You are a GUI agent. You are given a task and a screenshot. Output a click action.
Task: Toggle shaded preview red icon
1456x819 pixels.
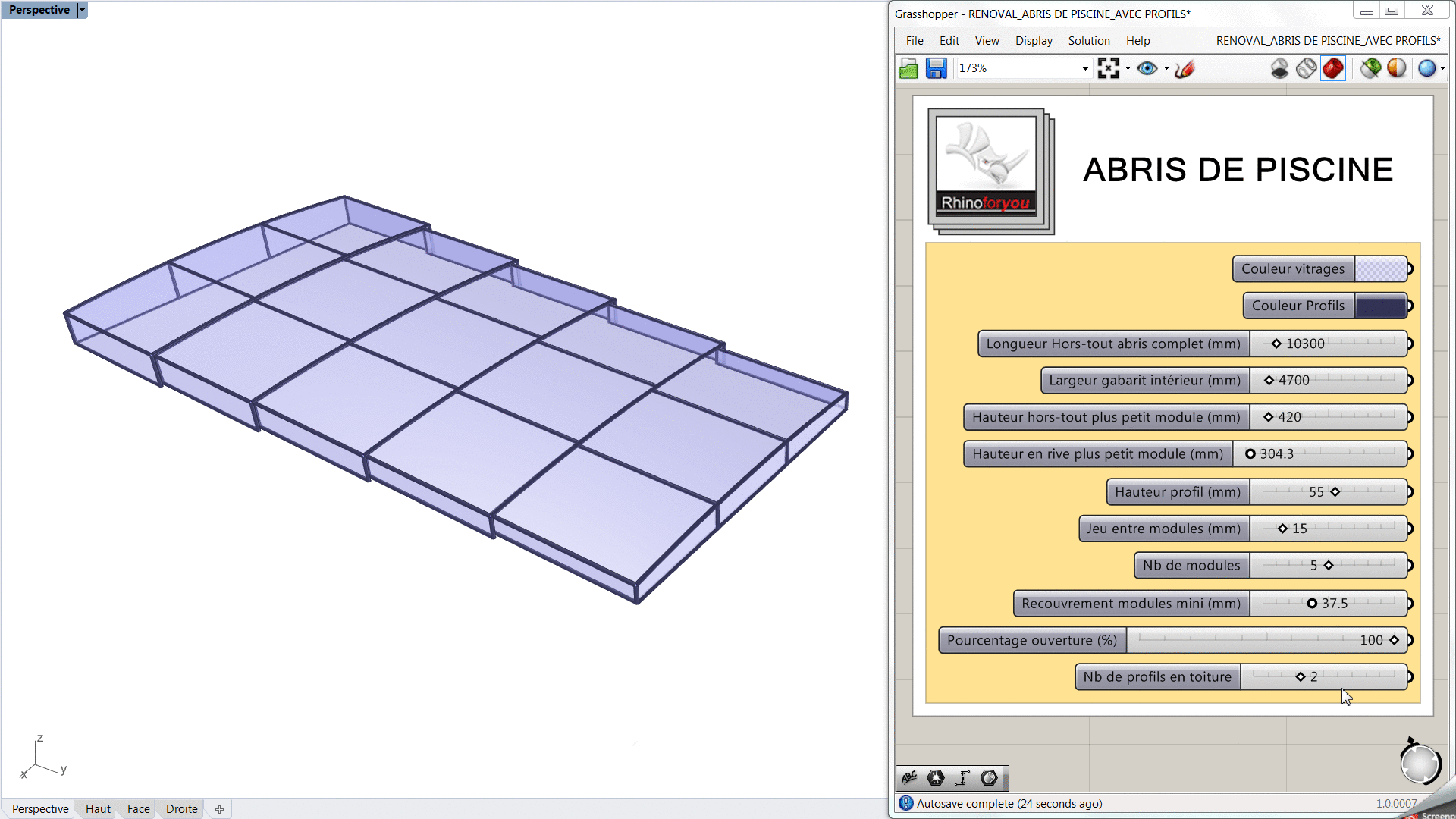(x=1332, y=68)
